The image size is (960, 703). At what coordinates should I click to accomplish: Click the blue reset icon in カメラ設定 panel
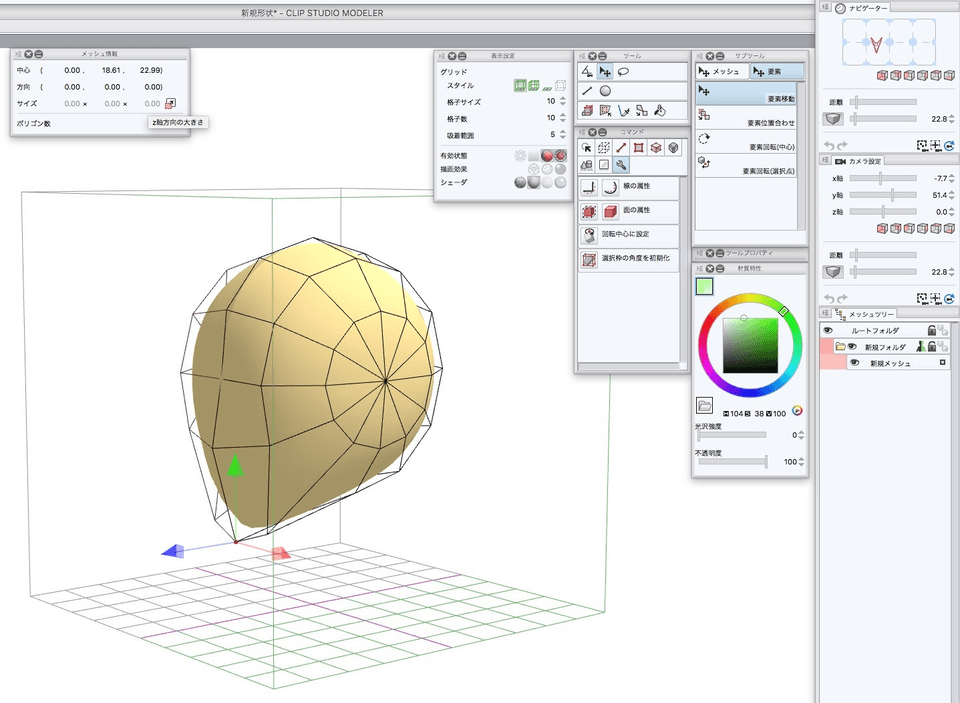(949, 299)
